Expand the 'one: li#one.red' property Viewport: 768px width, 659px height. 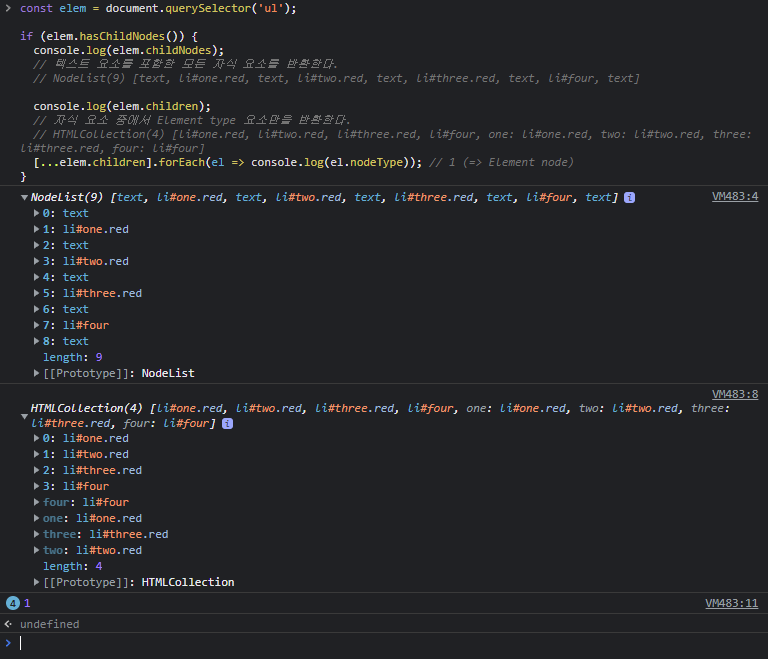[36, 518]
